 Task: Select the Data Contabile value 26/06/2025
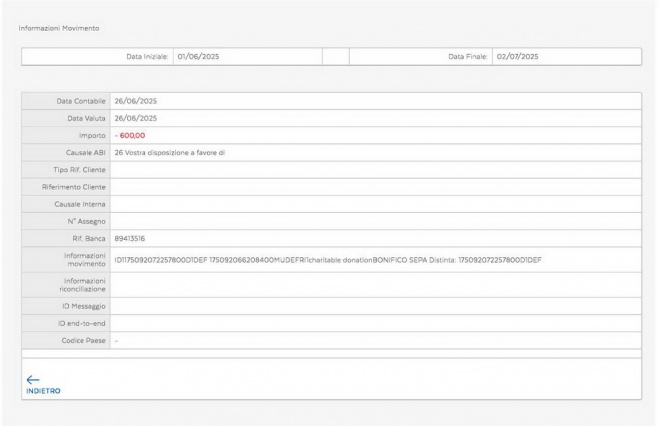(136, 101)
